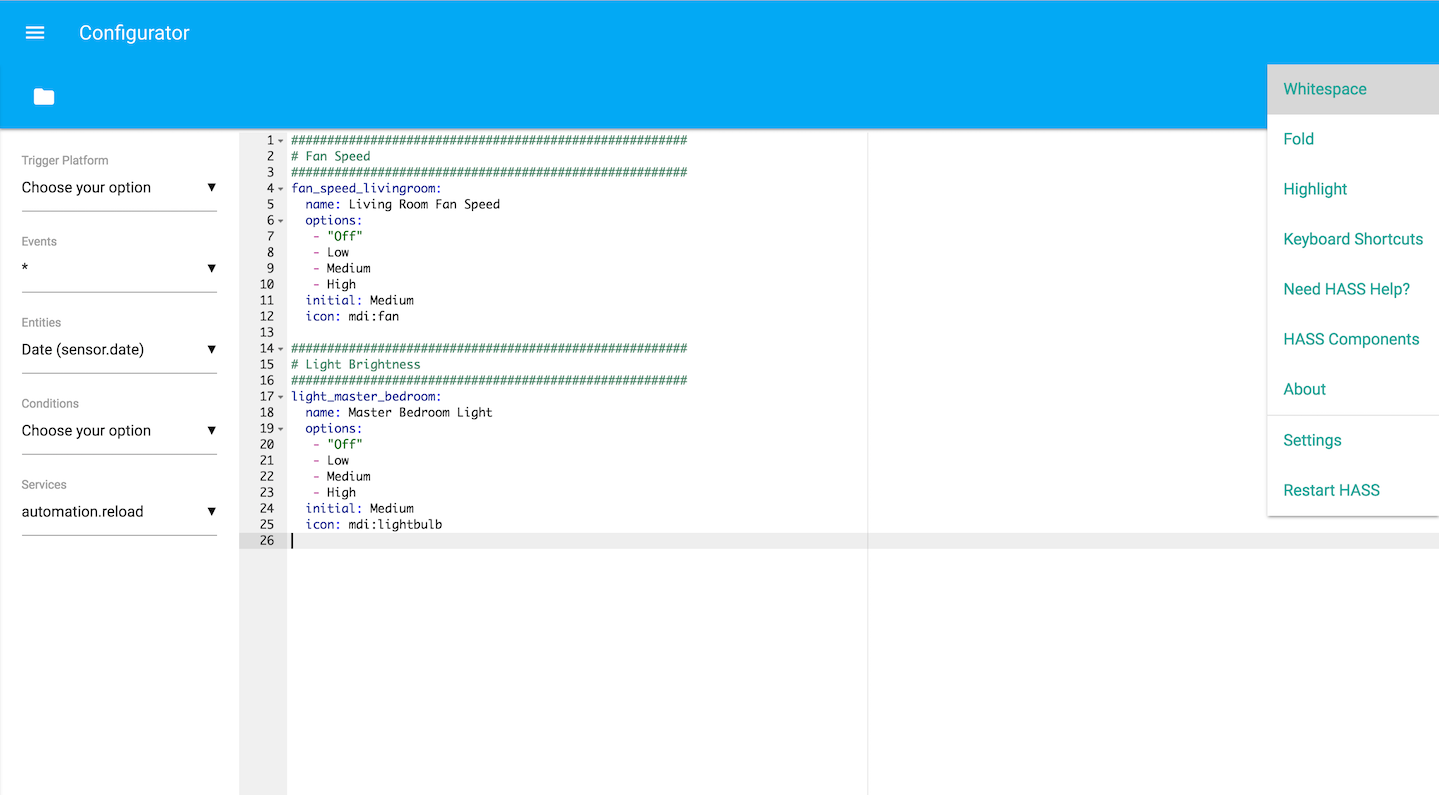The height and width of the screenshot is (795, 1439).
Task: Collapse fan_speed_livingroom fold on line 4
Action: (281, 189)
